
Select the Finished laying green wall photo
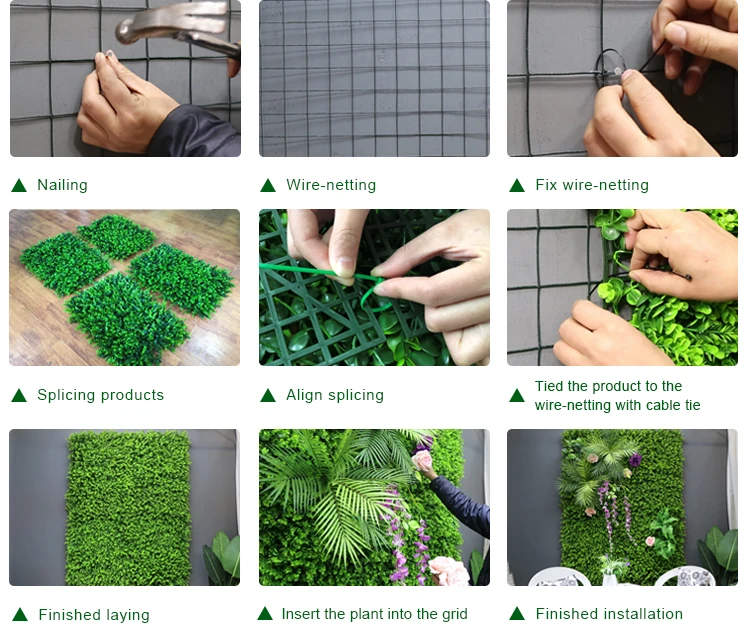tap(124, 507)
